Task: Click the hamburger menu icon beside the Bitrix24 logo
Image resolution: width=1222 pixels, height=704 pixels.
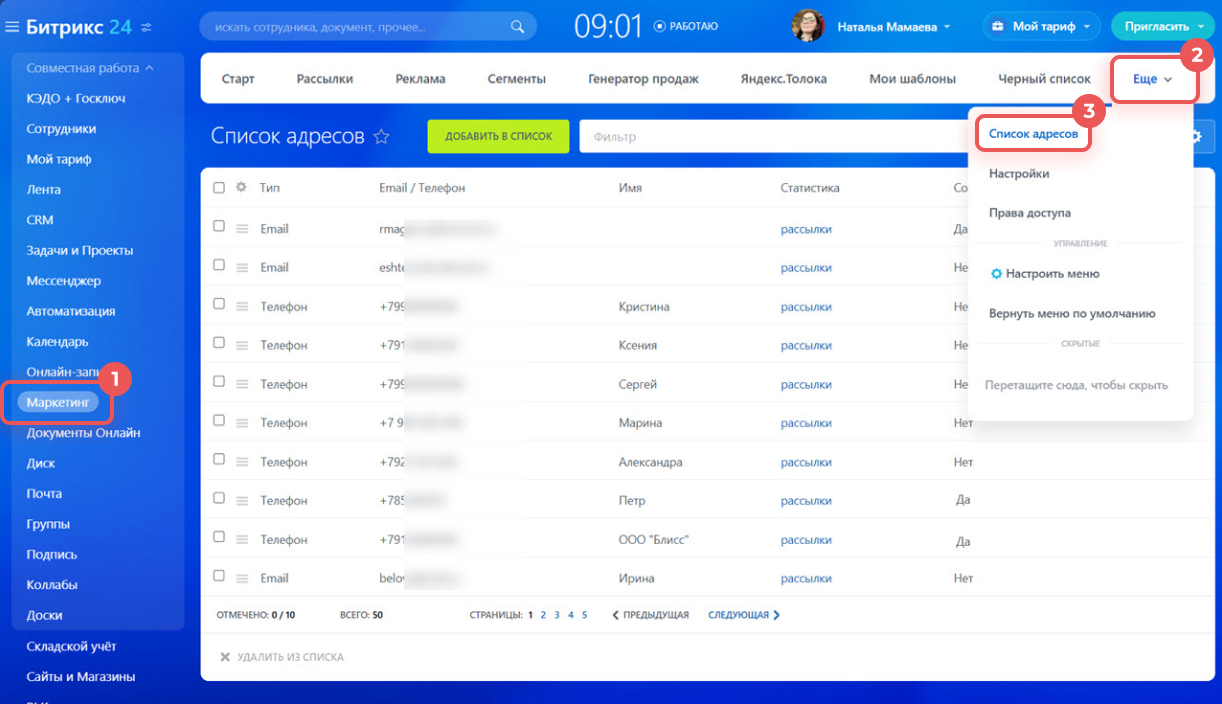Action: click(x=13, y=27)
